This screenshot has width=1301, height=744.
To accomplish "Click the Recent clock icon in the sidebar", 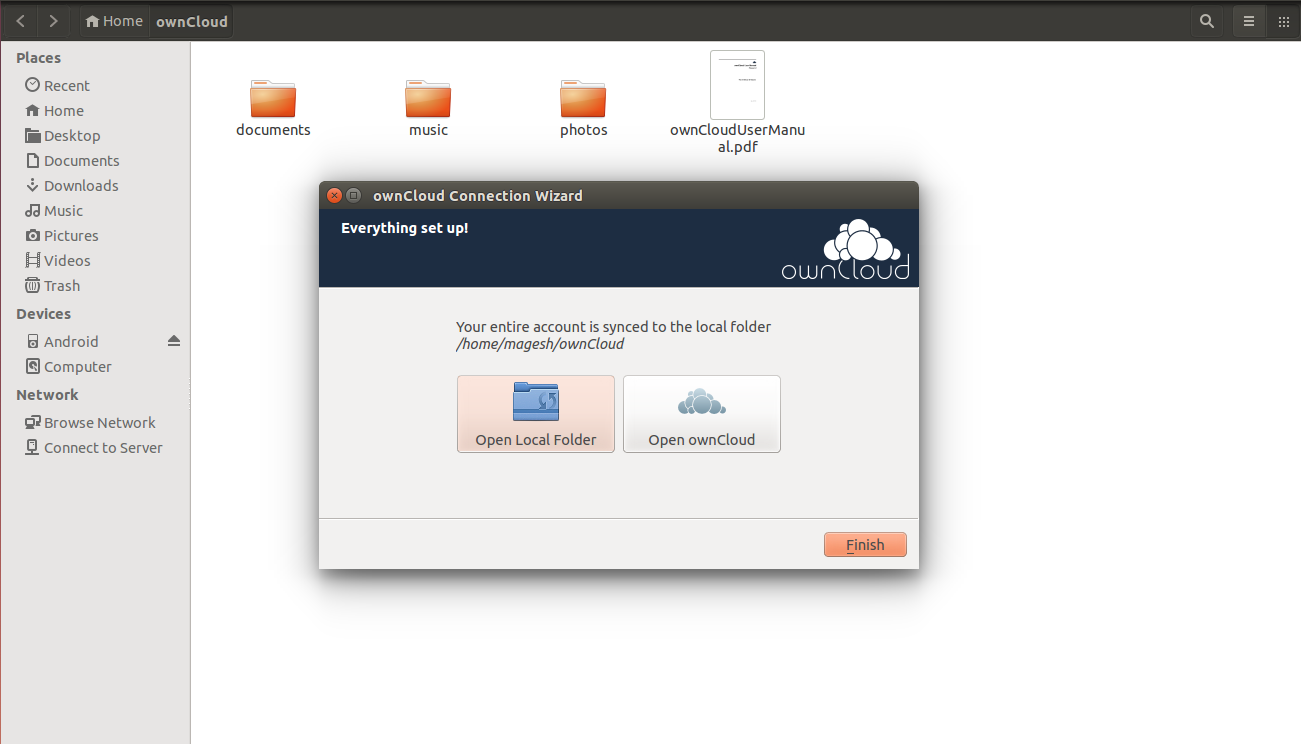I will pyautogui.click(x=33, y=85).
